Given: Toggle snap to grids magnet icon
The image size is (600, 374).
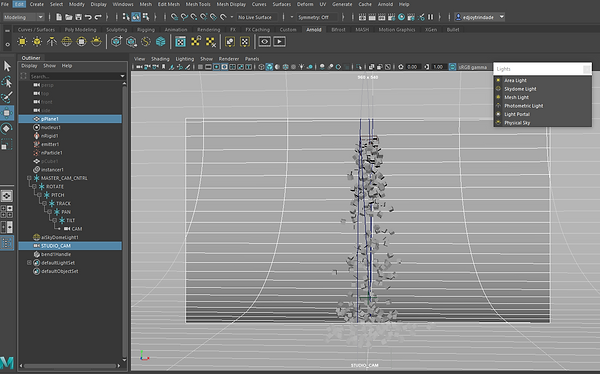Looking at the screenshot, I should click(x=174, y=17).
